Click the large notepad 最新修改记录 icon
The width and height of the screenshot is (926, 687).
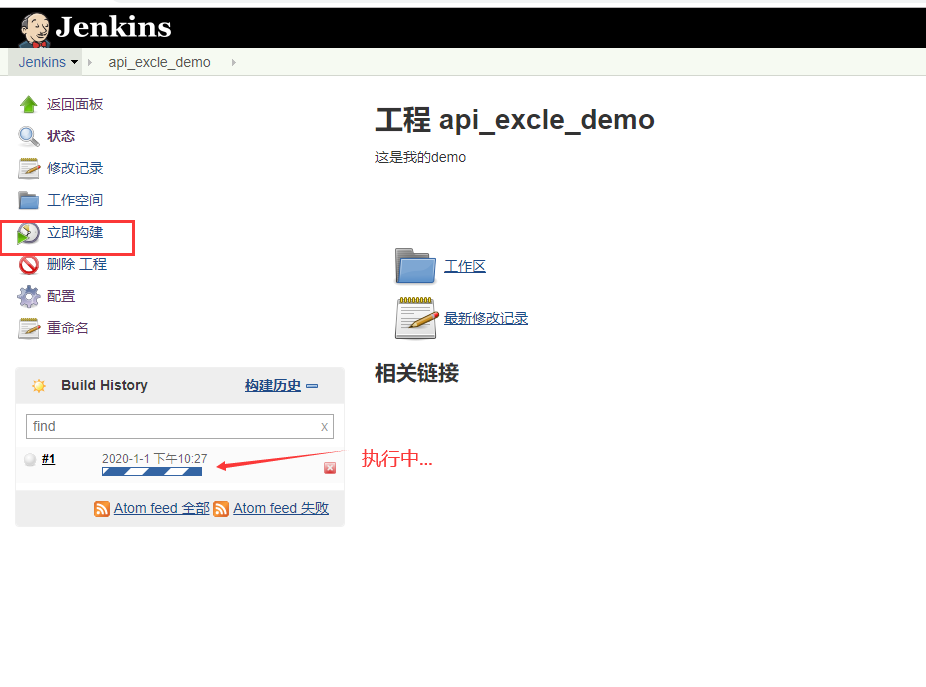(x=416, y=318)
